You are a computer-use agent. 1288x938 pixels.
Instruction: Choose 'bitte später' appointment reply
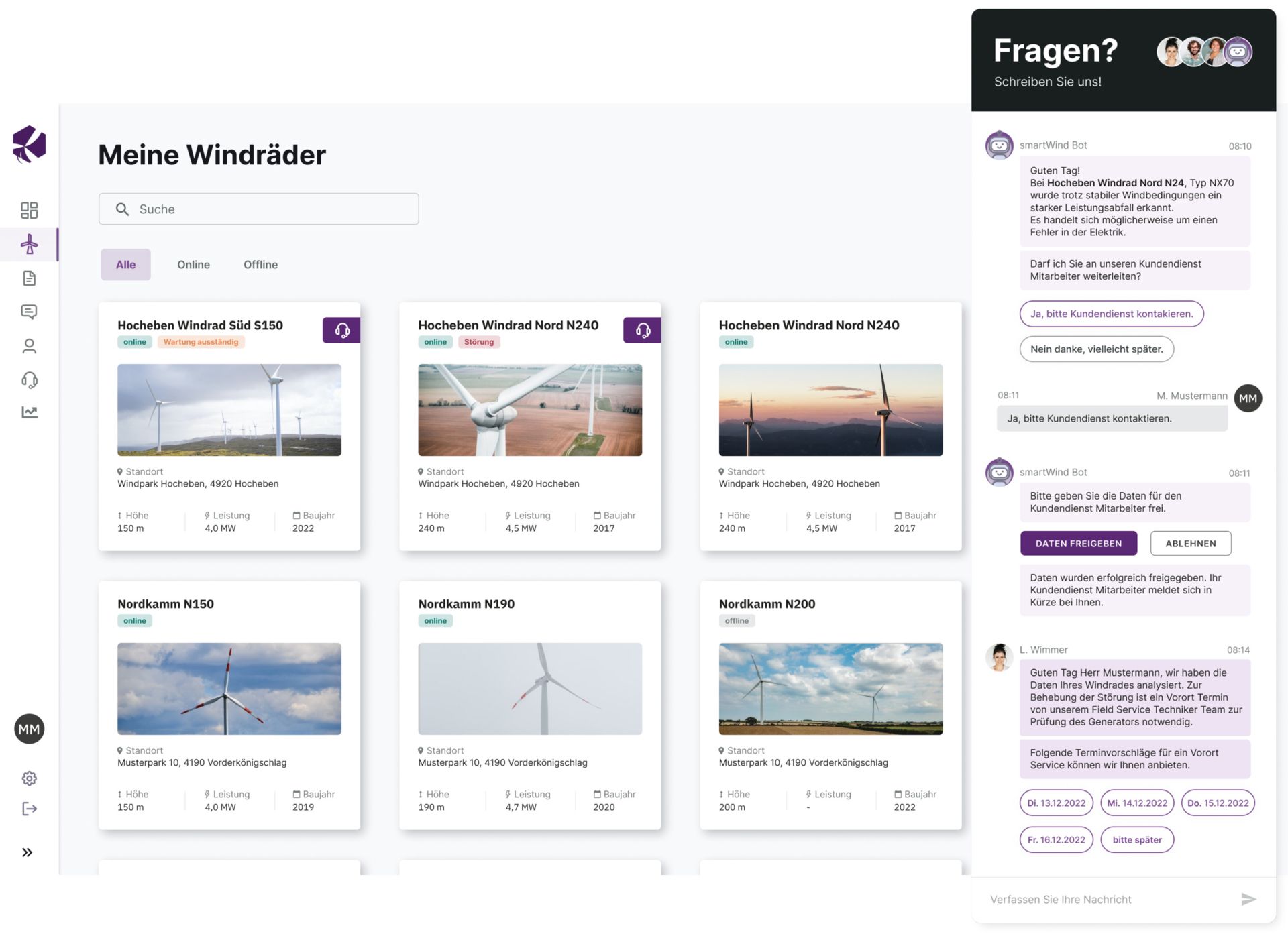(x=1137, y=839)
